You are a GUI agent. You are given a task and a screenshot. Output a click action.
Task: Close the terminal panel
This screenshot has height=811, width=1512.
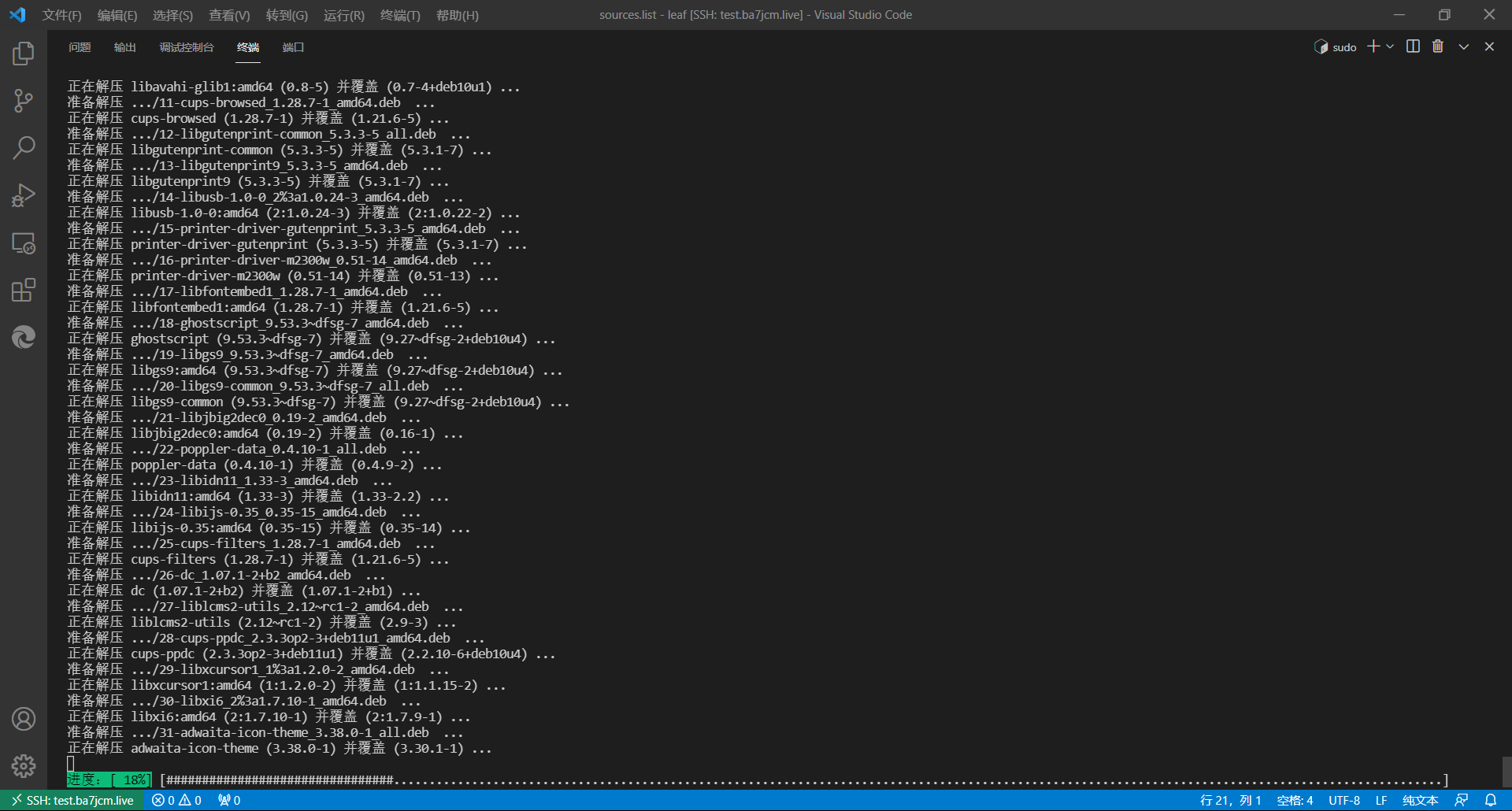pos(1489,46)
